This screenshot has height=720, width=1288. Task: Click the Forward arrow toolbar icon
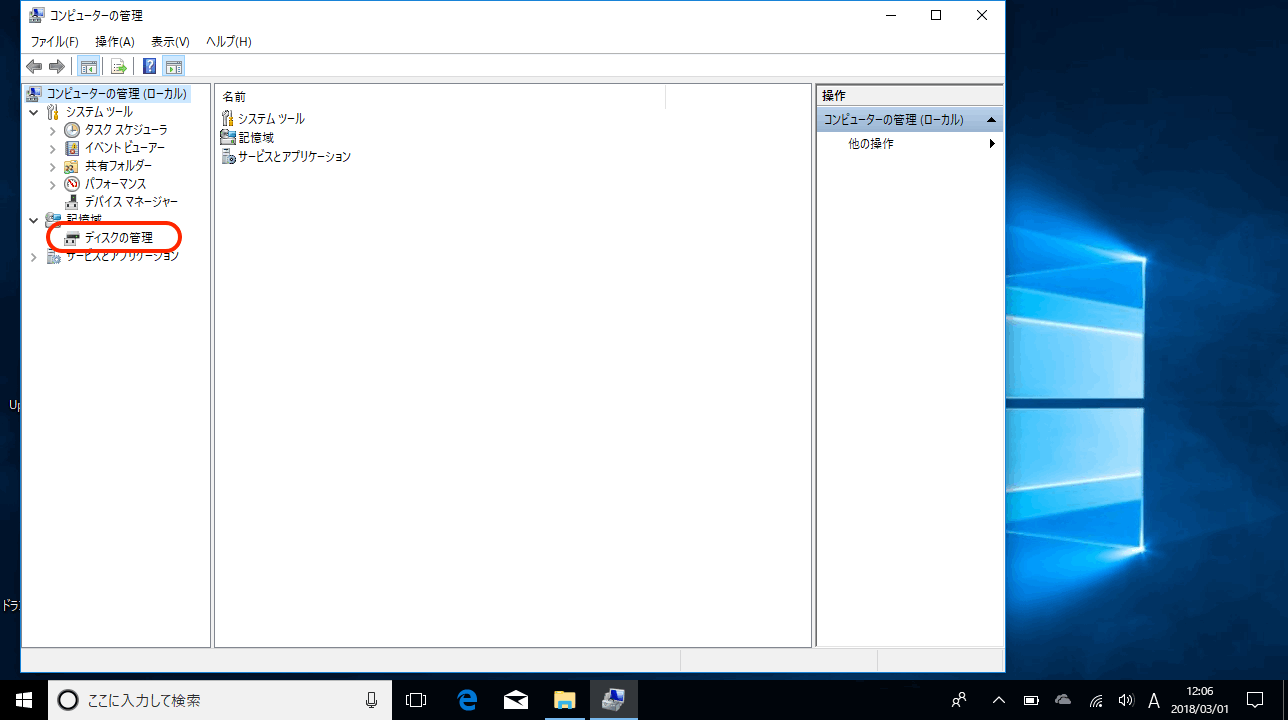click(x=57, y=67)
